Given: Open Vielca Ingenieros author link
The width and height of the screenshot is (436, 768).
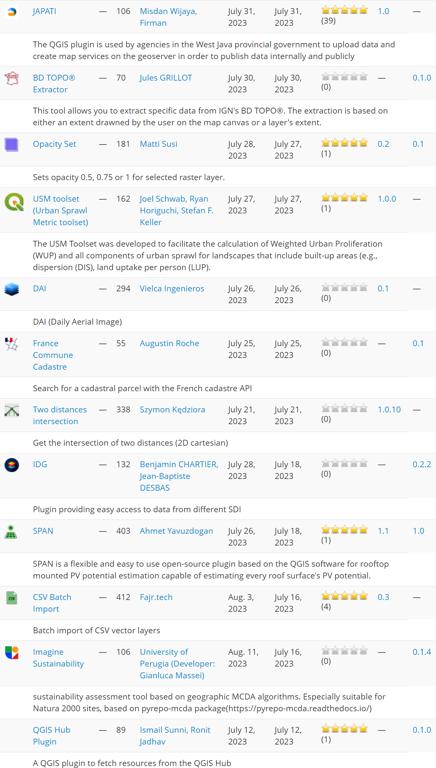Looking at the screenshot, I should pos(172,288).
